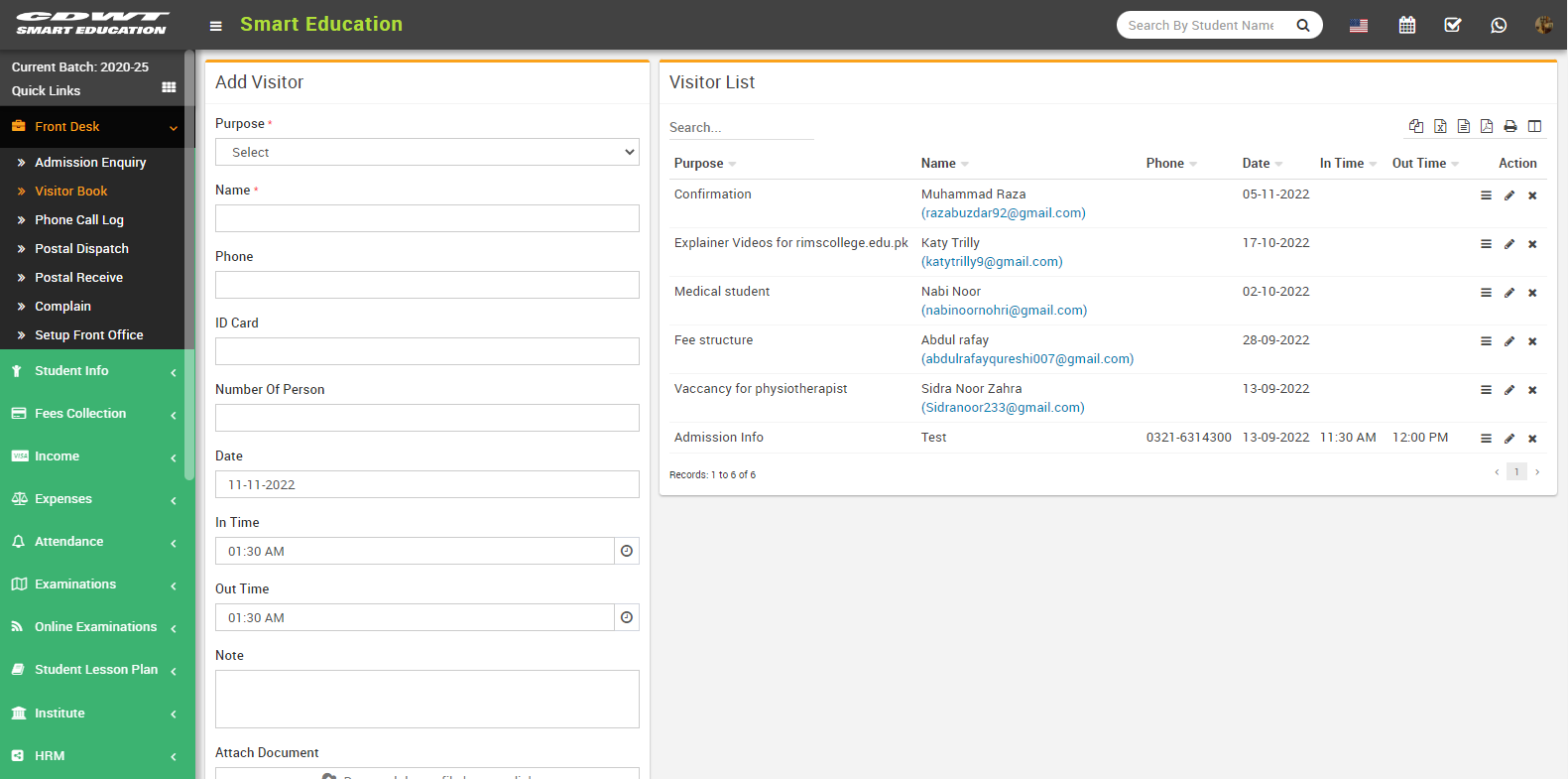Open Postal Receive page
This screenshot has width=1568, height=779.
78,277
